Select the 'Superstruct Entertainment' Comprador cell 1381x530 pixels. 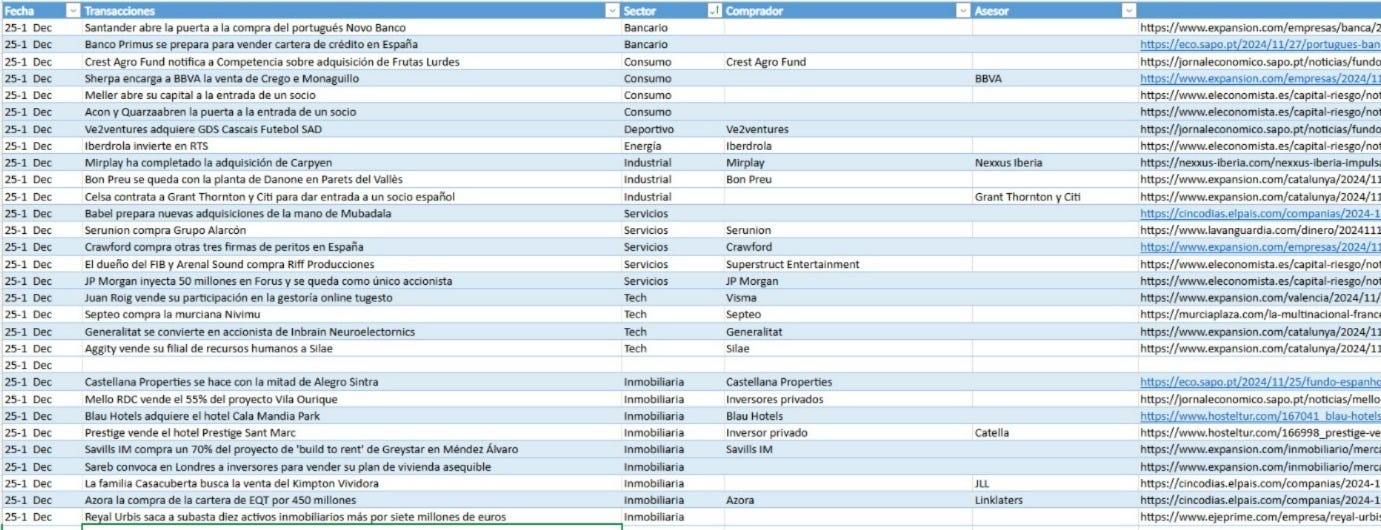pos(848,264)
